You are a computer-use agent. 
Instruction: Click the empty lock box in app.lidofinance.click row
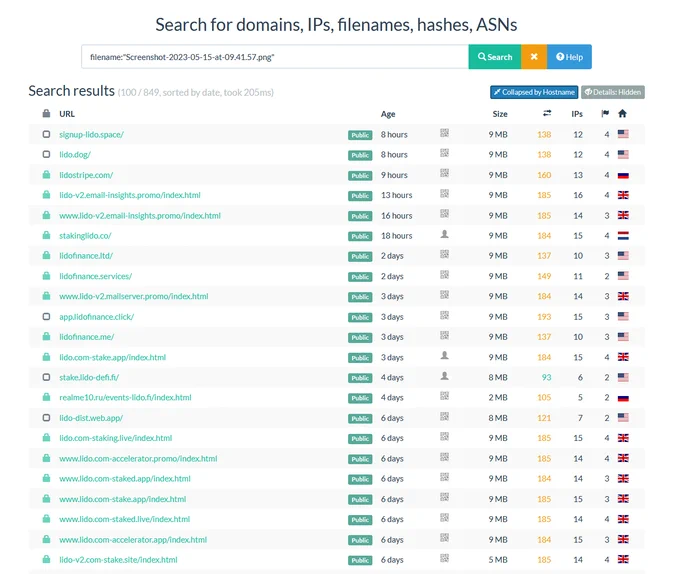tap(46, 316)
